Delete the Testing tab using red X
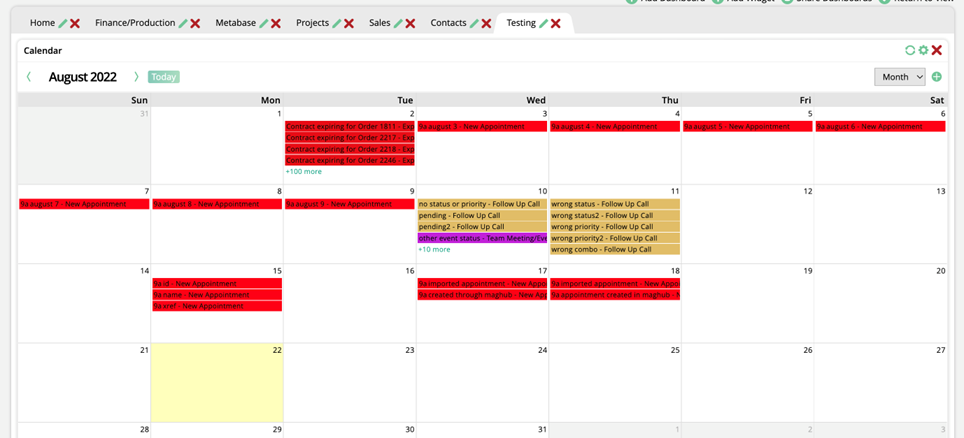The width and height of the screenshot is (964, 438). click(x=556, y=23)
